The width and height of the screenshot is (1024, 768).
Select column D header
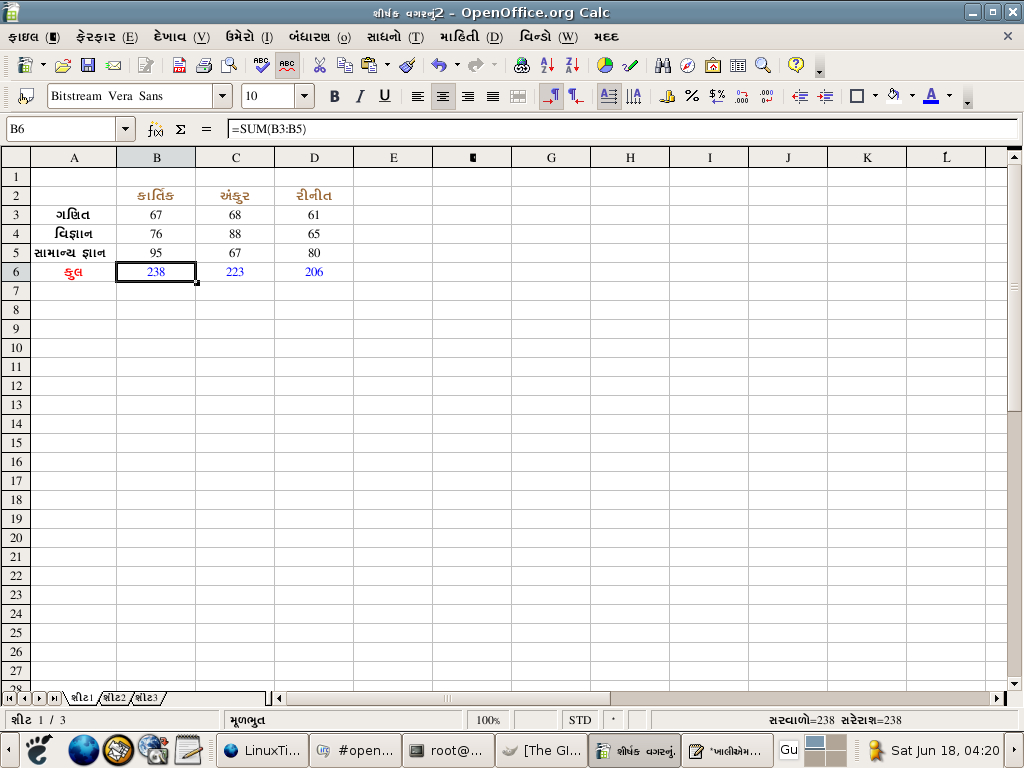[314, 158]
